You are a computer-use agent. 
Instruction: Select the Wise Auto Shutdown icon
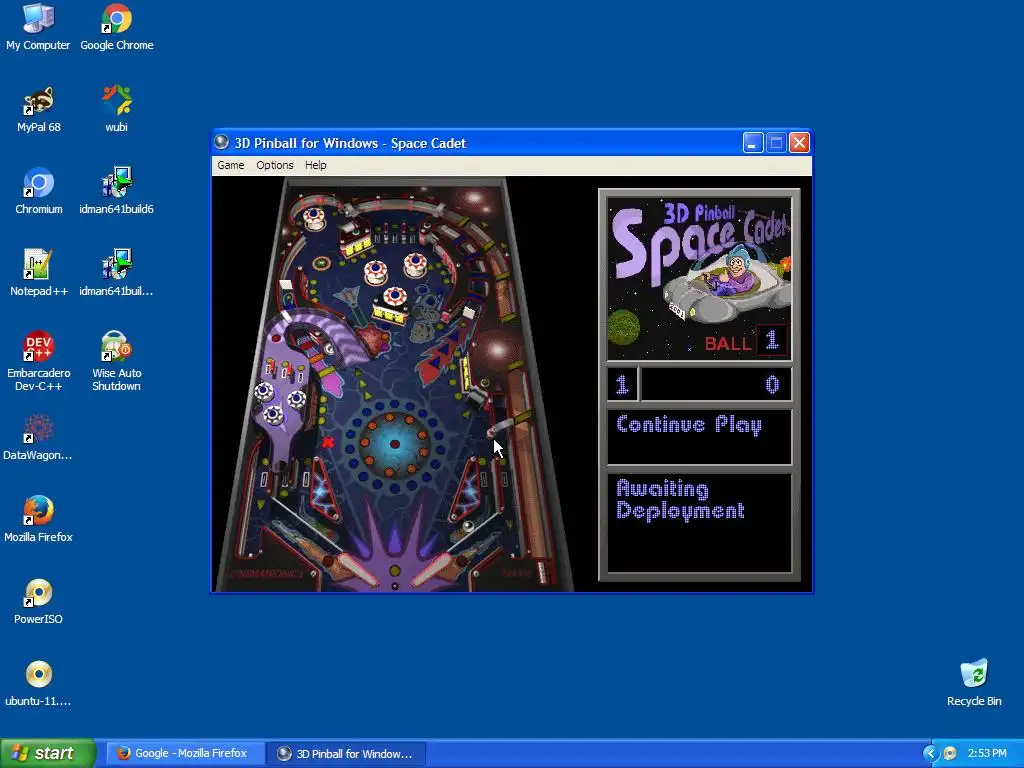click(117, 361)
